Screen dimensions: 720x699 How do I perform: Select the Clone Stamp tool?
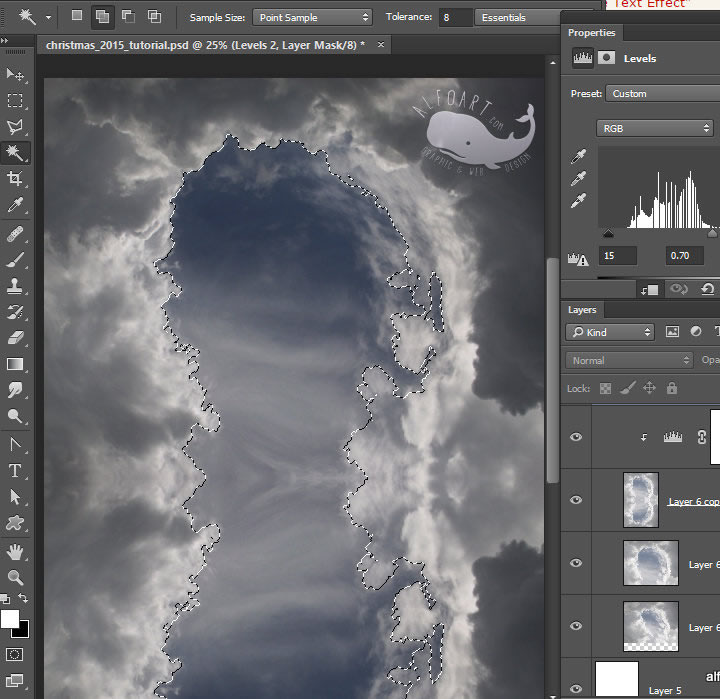pos(15,286)
